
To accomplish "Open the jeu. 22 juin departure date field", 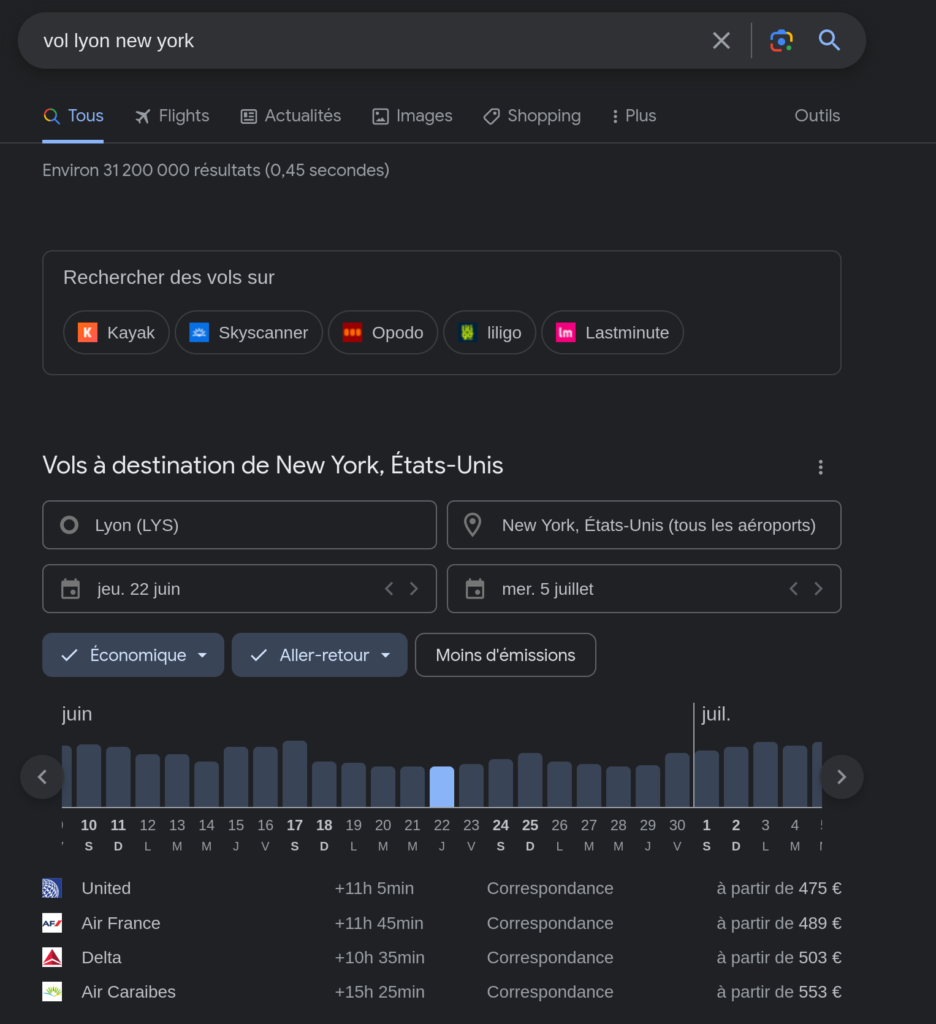I will click(240, 589).
